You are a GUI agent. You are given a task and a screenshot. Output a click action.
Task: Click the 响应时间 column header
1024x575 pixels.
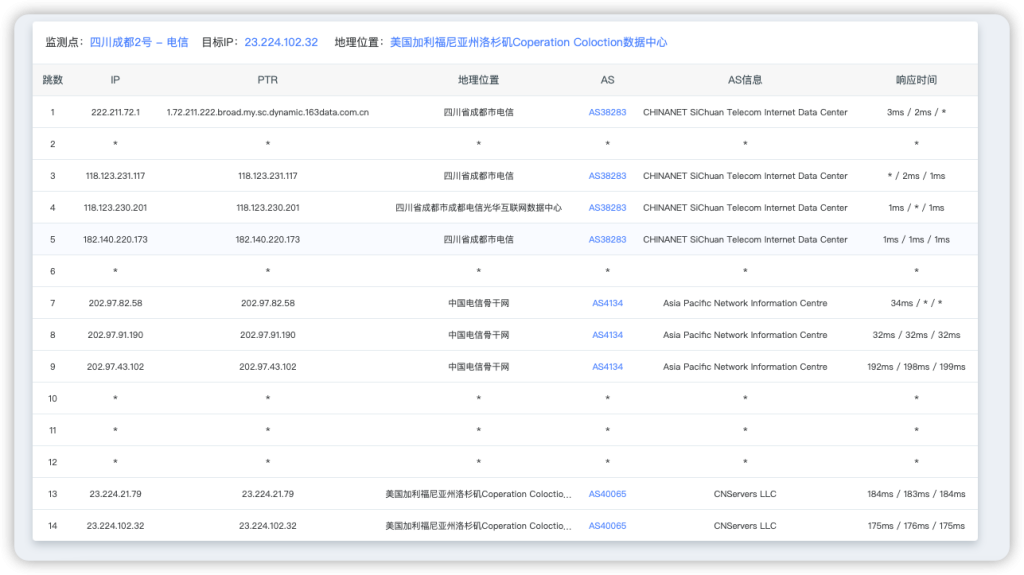916,80
